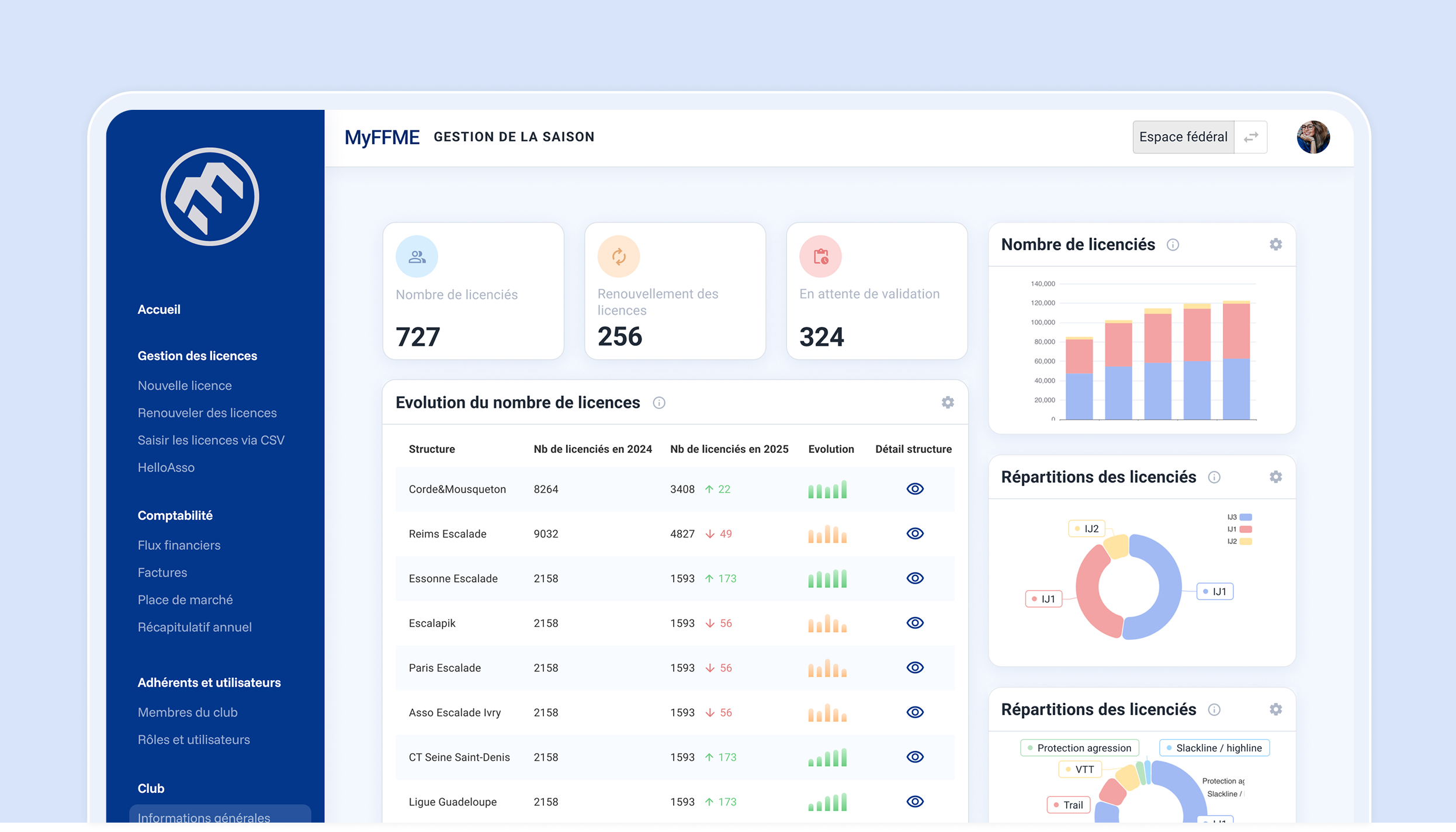View structure details for Corde&Mousqueton
The image size is (1456, 832).
pos(915,489)
